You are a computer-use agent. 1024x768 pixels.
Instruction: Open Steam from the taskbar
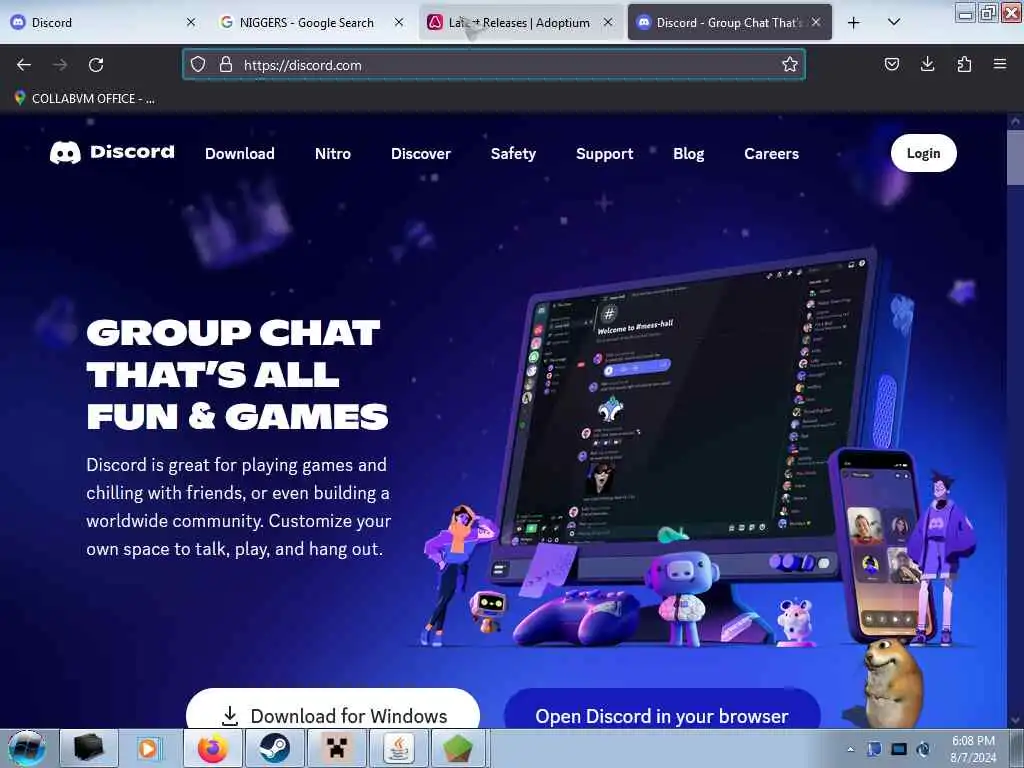274,748
